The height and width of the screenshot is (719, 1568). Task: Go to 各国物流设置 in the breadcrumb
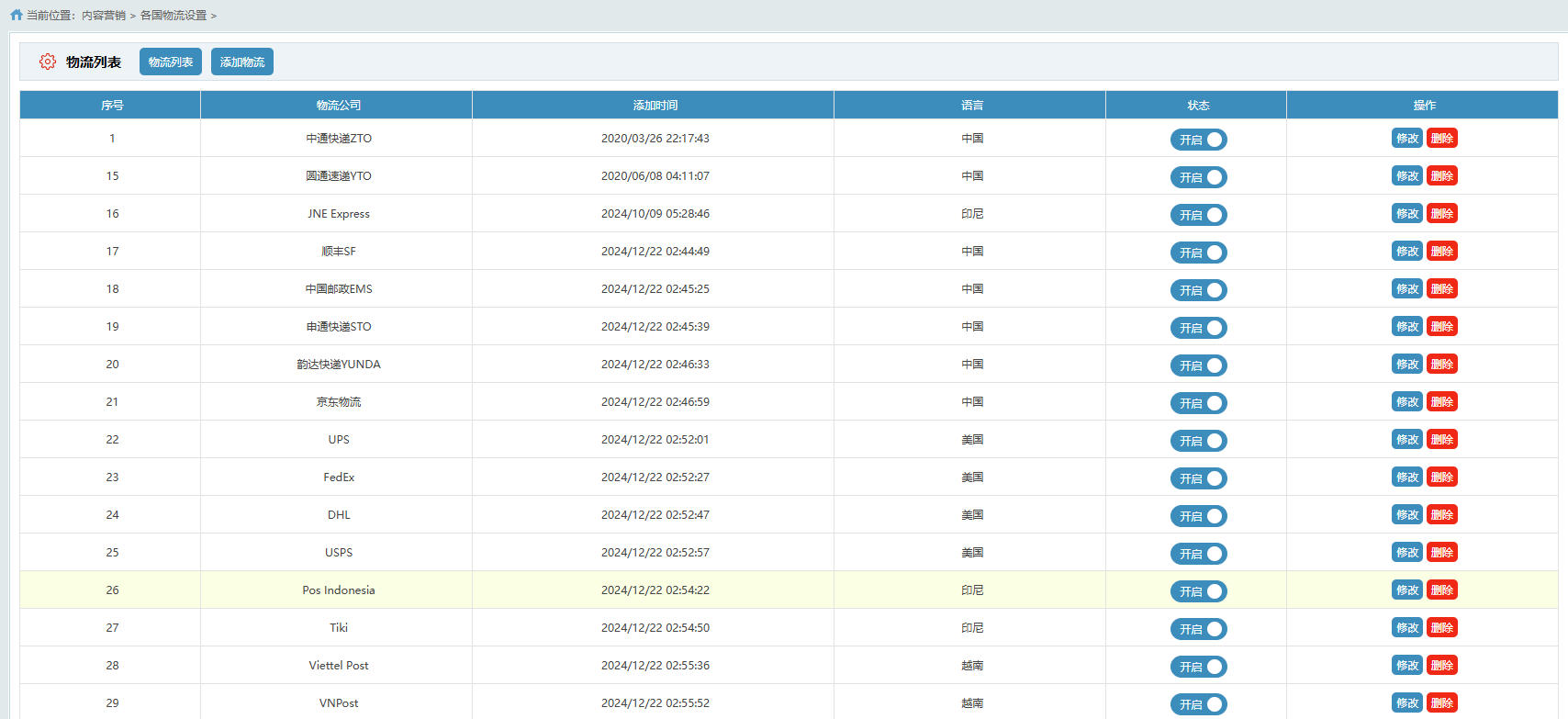pos(174,16)
